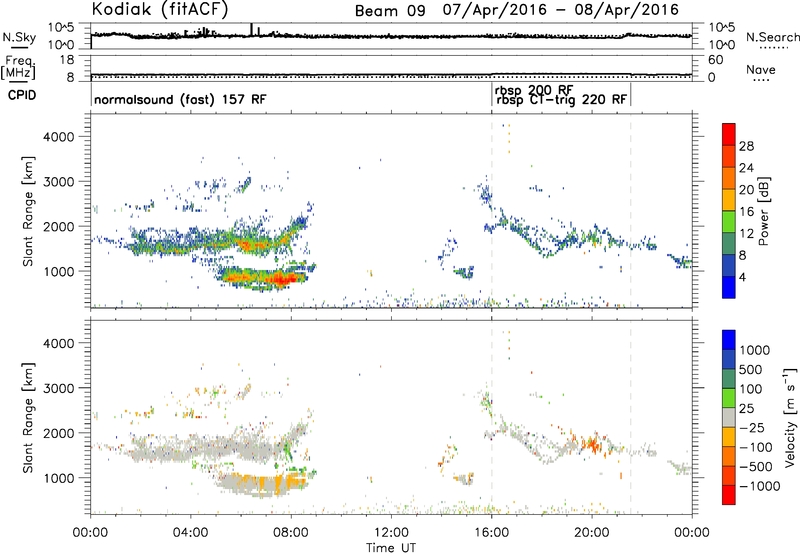Viewport: 800px width, 554px height.
Task: Click the Nave legend label
Action: (x=760, y=70)
